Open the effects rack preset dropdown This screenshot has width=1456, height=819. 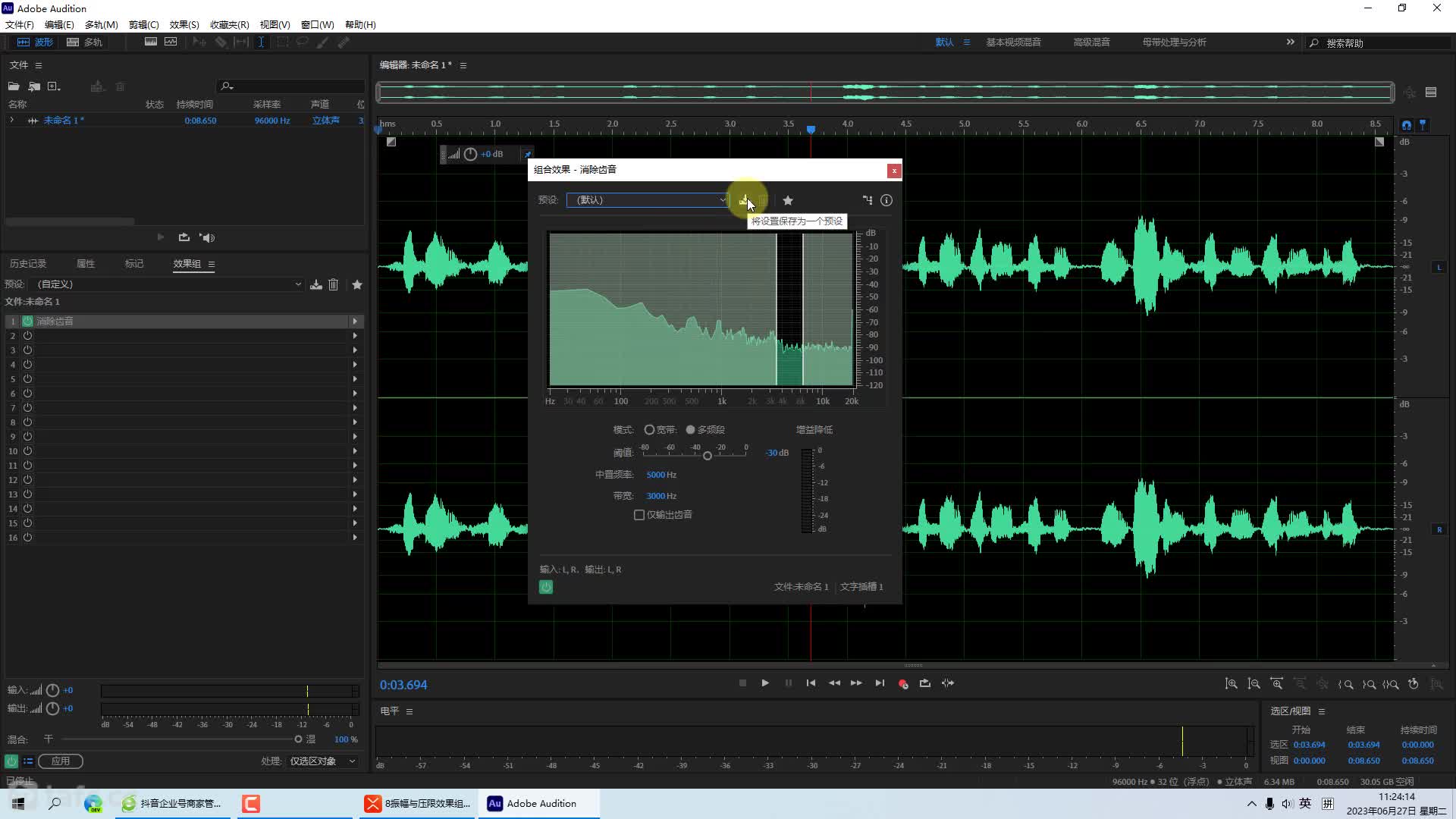(169, 284)
